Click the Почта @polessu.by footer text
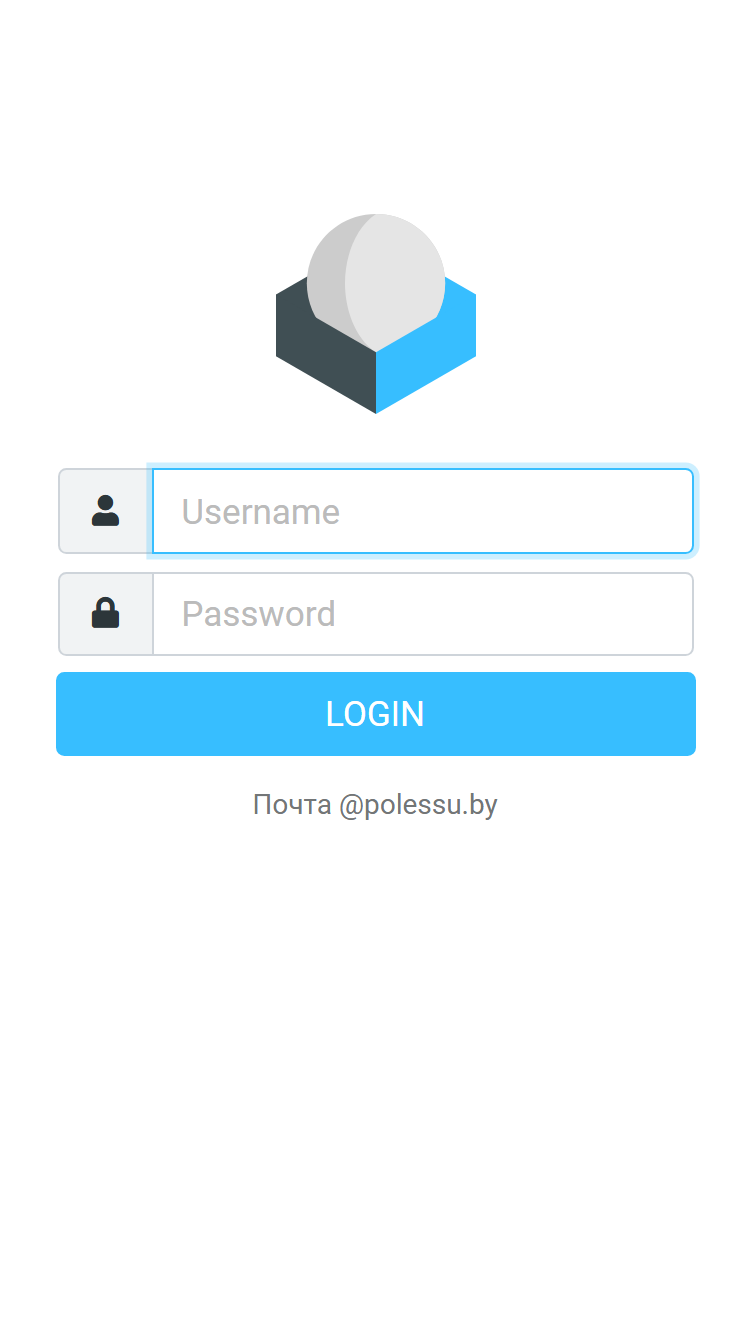This screenshot has height=1334, width=750. [375, 805]
